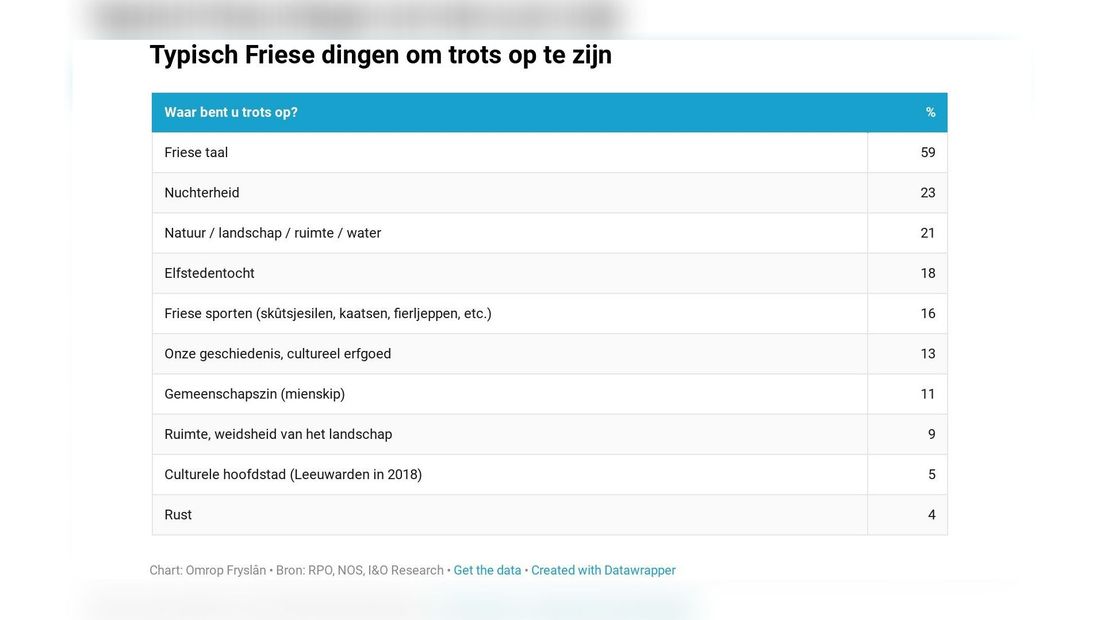The height and width of the screenshot is (620, 1104).
Task: Click the value 4 for Rust
Action: click(932, 514)
